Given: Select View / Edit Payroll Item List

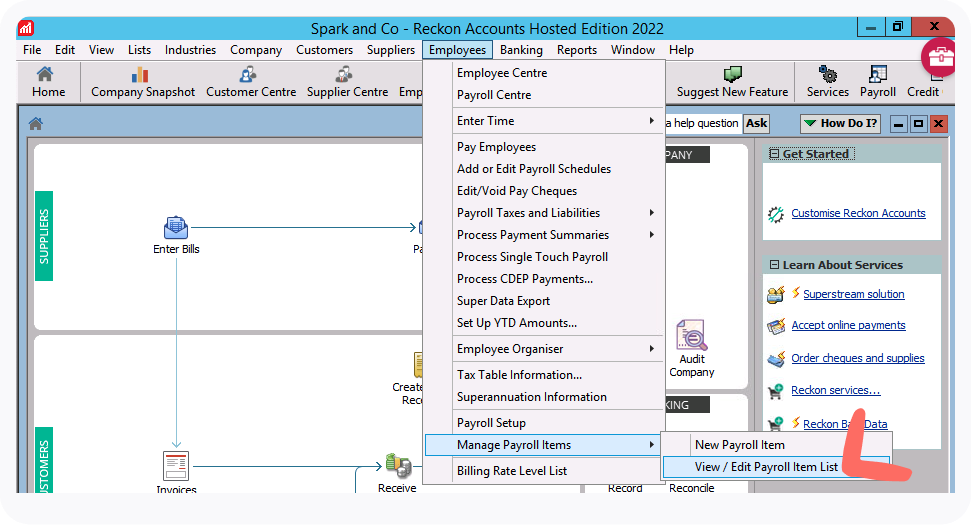Looking at the screenshot, I should [777, 467].
